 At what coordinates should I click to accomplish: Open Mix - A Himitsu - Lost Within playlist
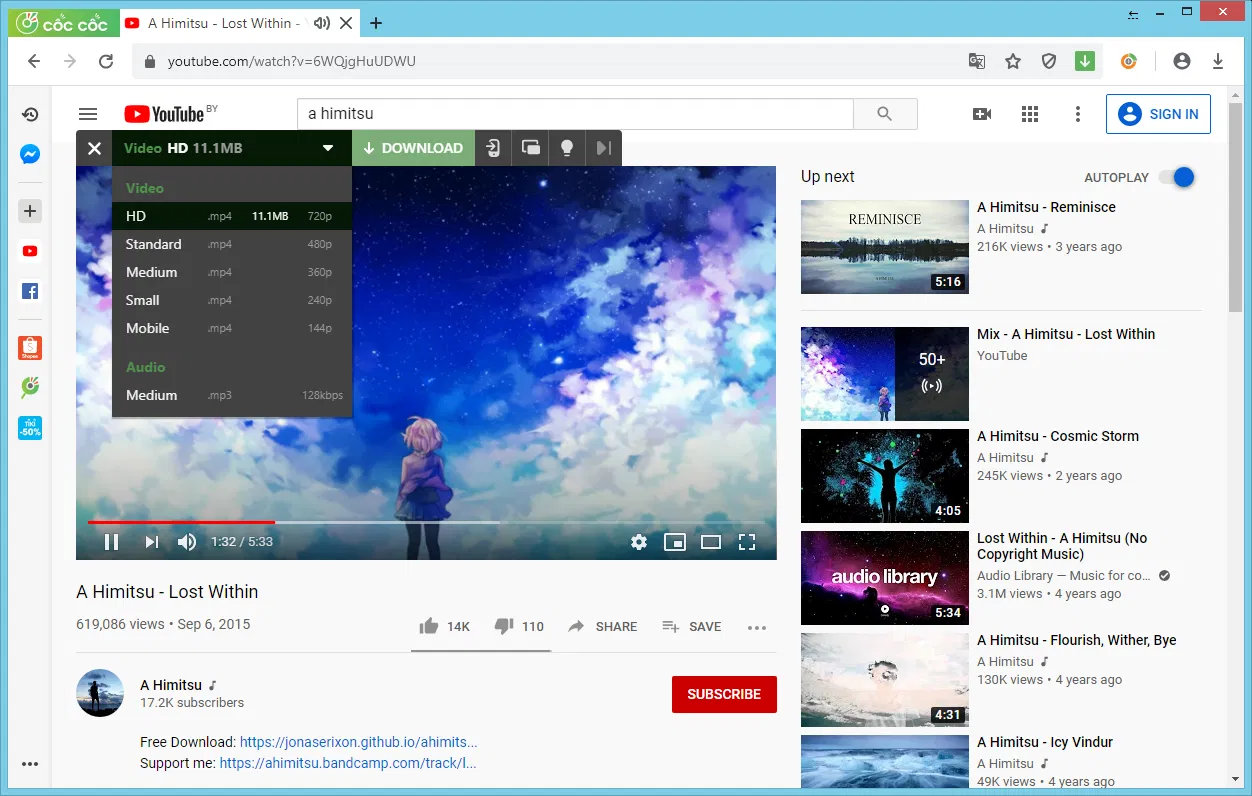885,374
